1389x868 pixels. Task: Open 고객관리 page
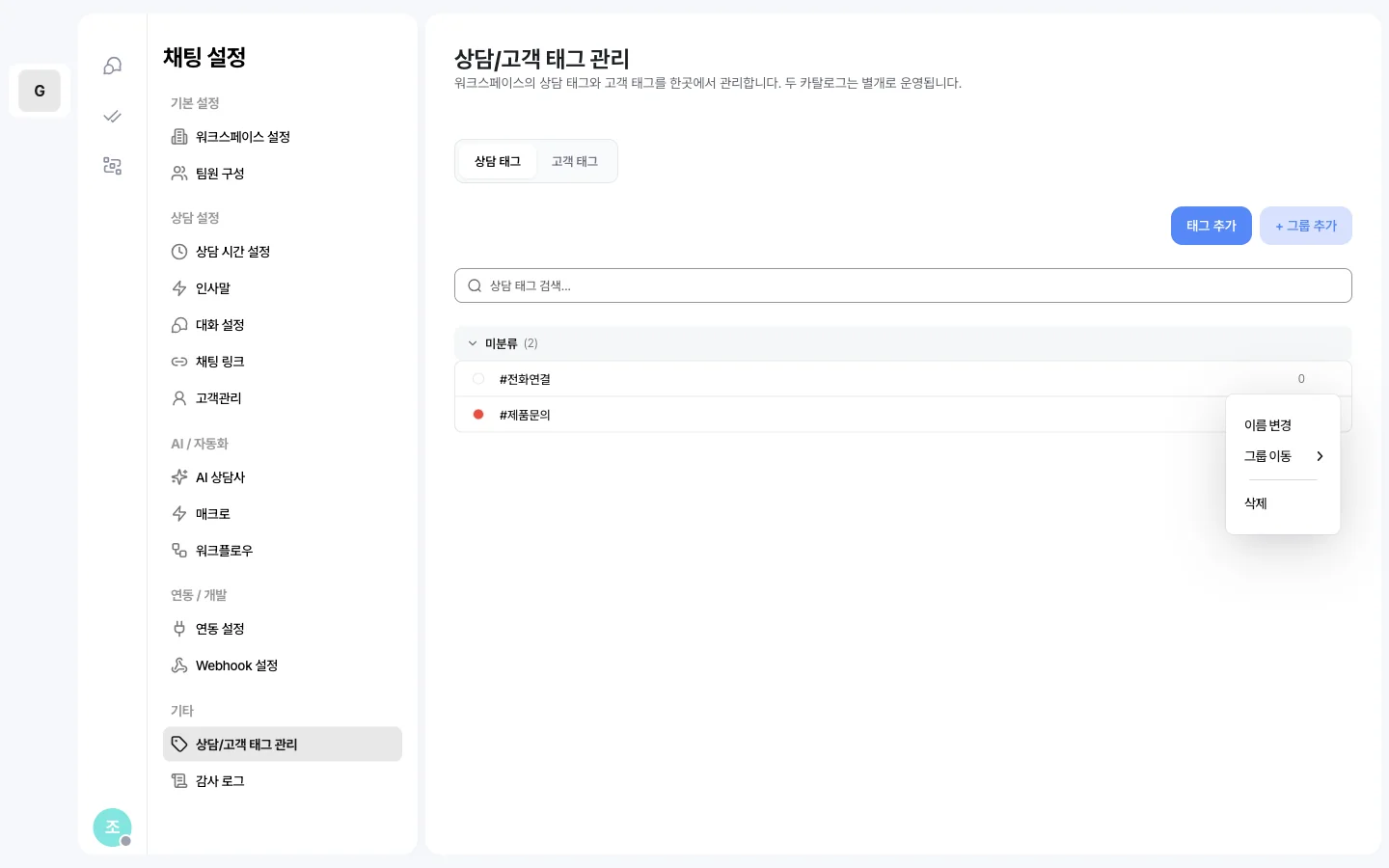(283, 398)
